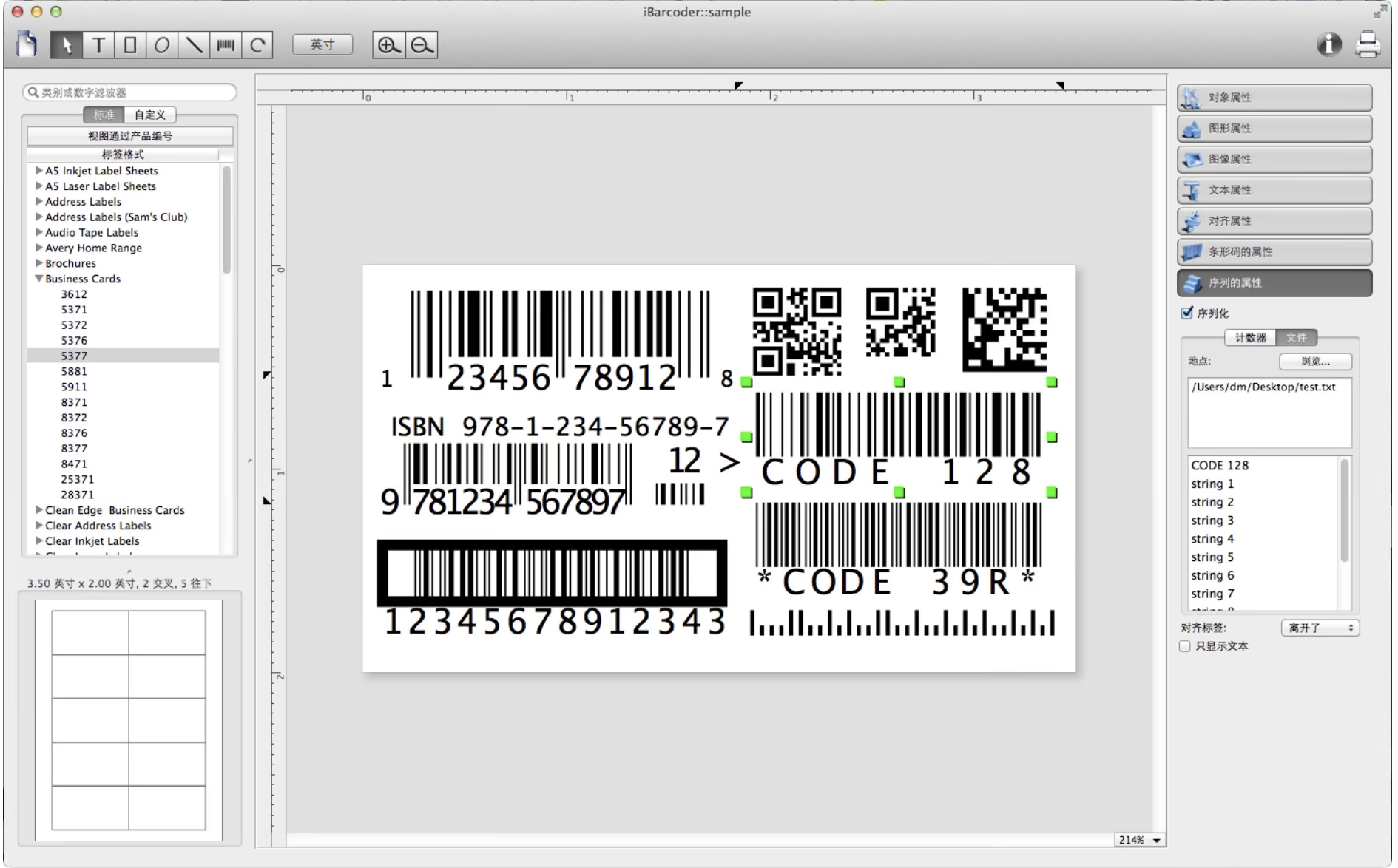Select the Text tool in toolbar

[x=98, y=45]
